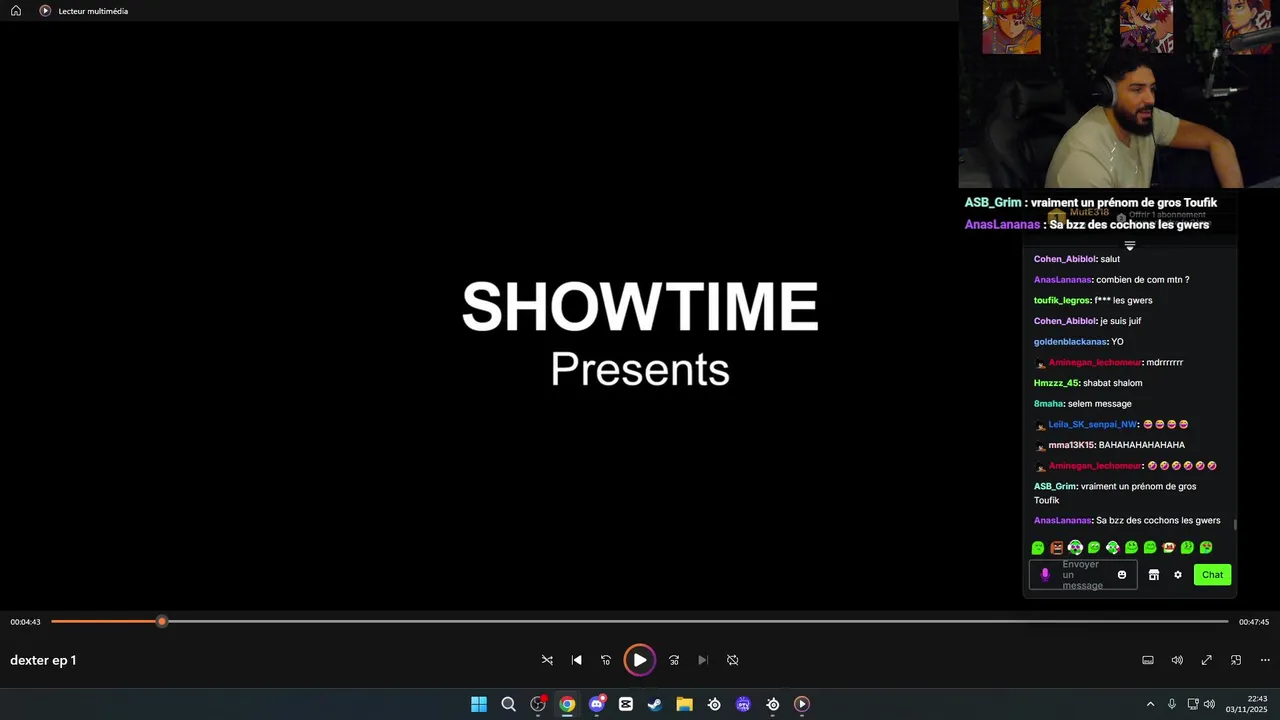The image size is (1280, 720).
Task: Go to the previous track
Action: coord(576,660)
